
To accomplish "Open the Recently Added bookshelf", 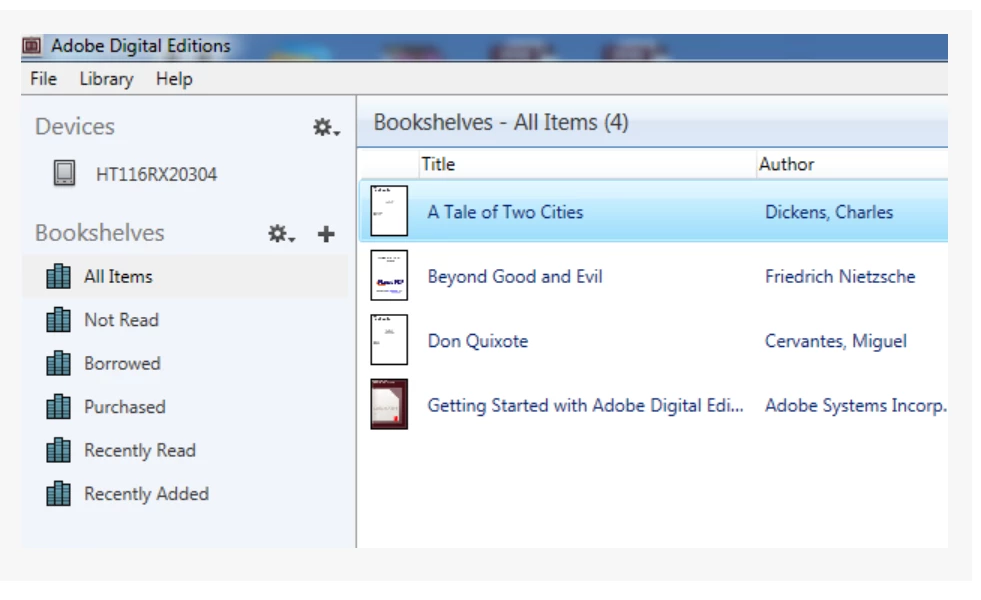I will point(146,494).
